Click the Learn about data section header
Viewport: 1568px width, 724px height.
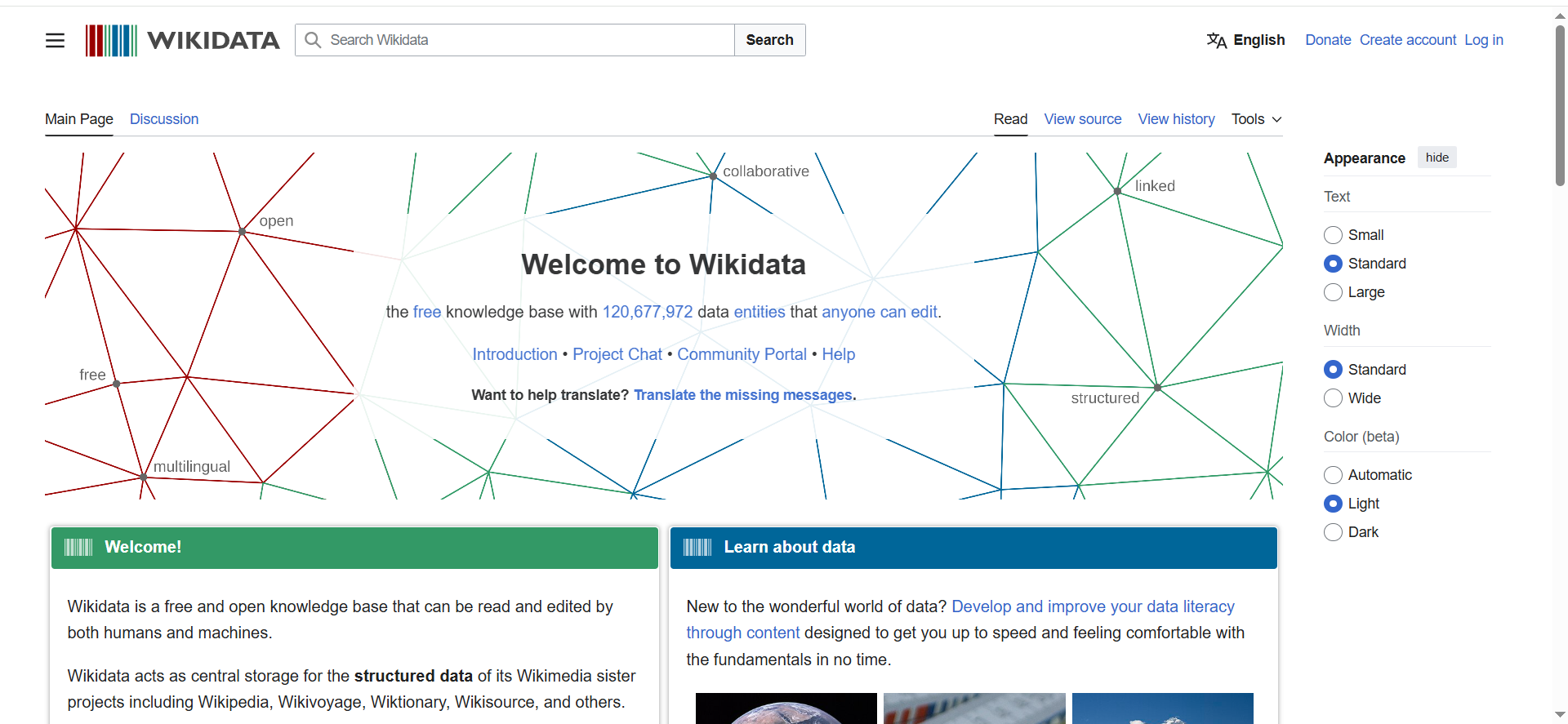click(x=973, y=548)
